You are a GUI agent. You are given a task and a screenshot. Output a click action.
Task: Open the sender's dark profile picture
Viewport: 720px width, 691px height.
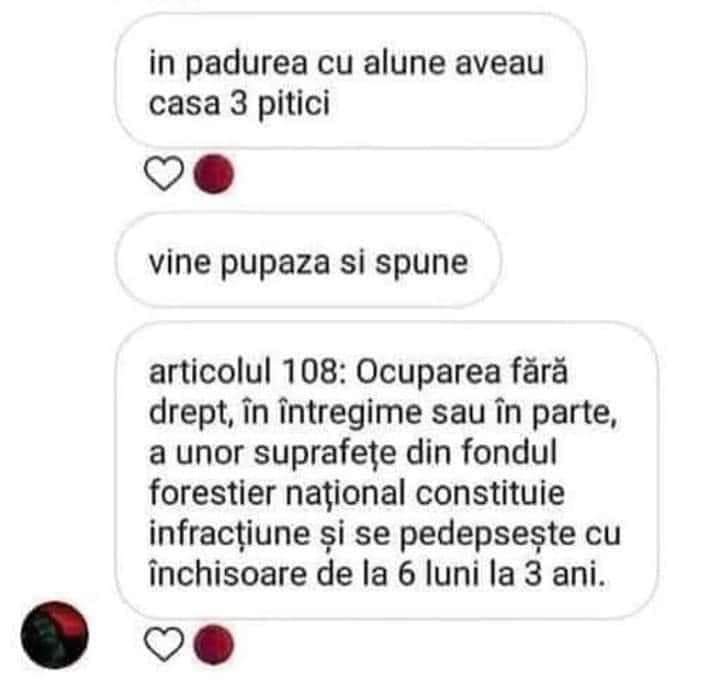pos(55,635)
